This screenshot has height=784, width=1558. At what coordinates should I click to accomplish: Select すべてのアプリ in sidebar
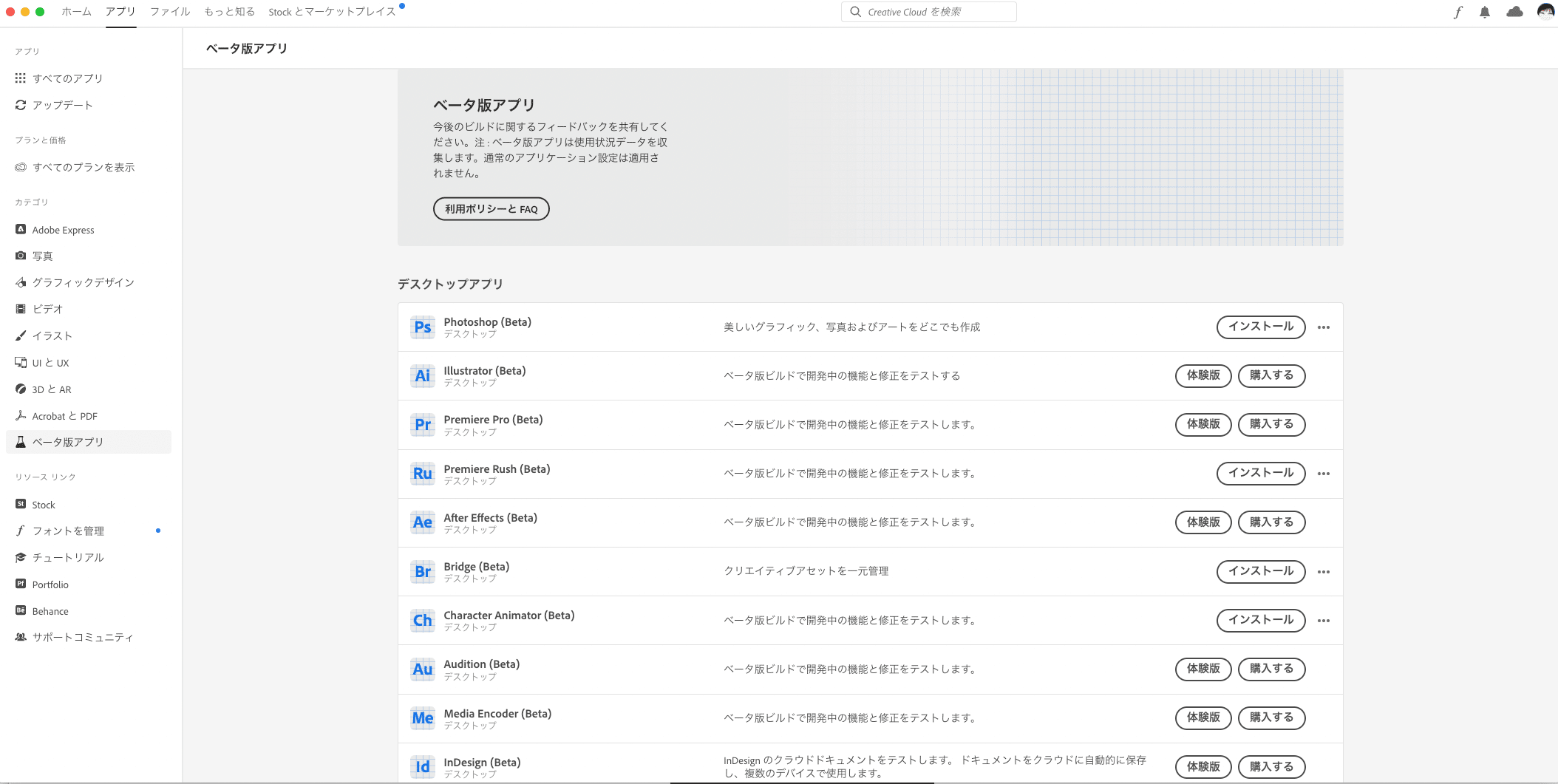point(89,78)
